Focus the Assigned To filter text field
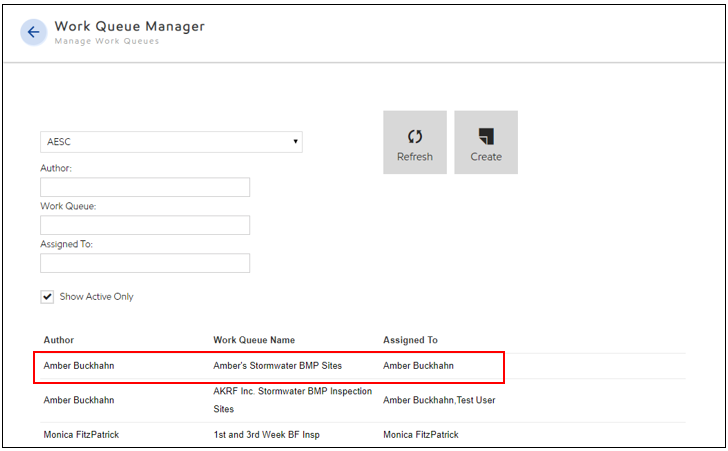 click(x=145, y=263)
